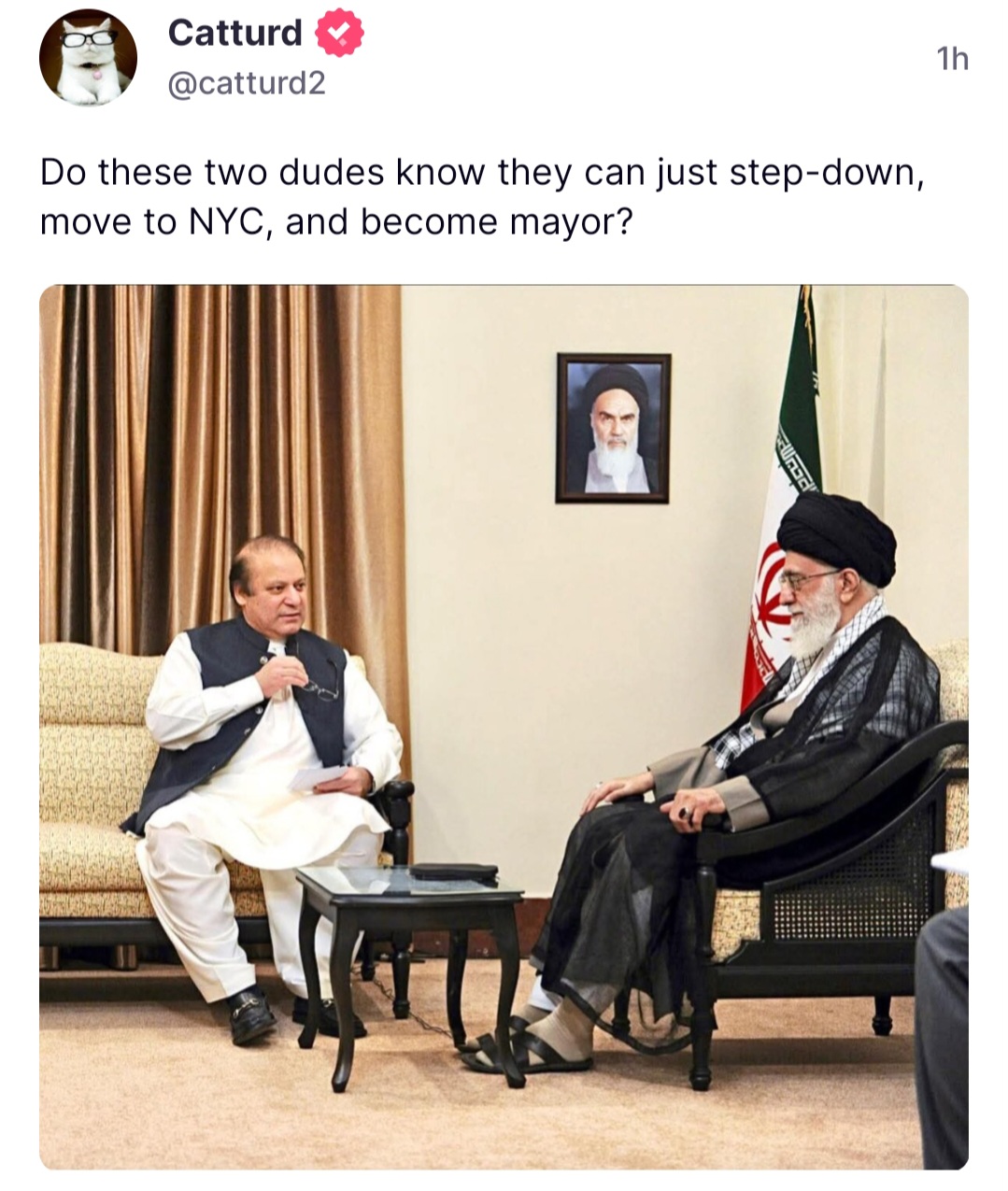Click the man wearing the dark vest
1008x1191 pixels.
(x=266, y=785)
